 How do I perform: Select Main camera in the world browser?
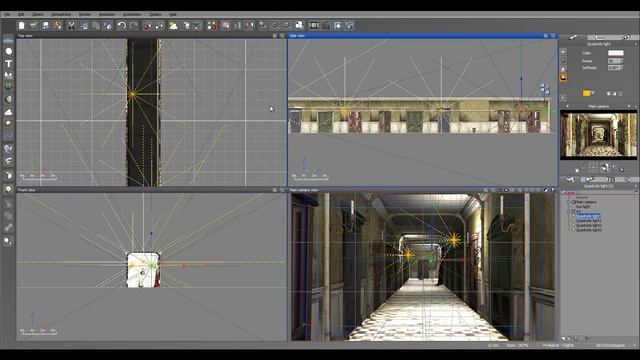[x=586, y=202]
